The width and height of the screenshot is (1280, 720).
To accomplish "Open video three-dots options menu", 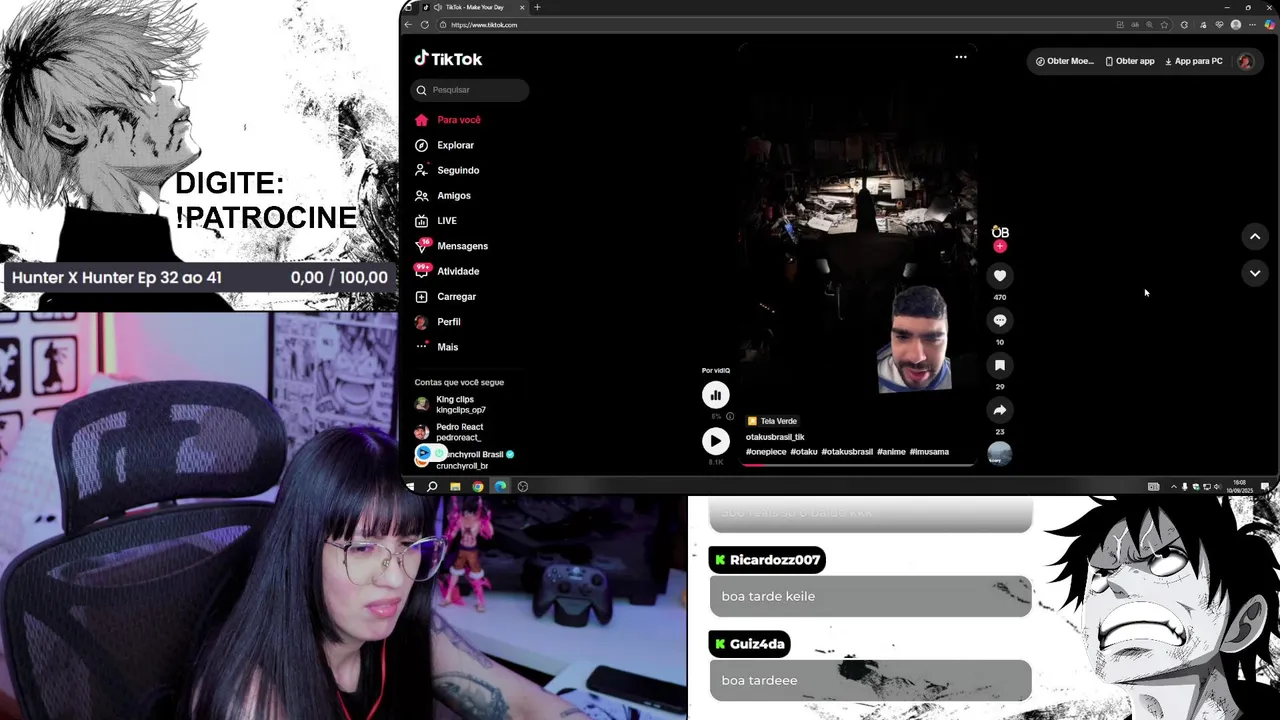I will pyautogui.click(x=961, y=57).
